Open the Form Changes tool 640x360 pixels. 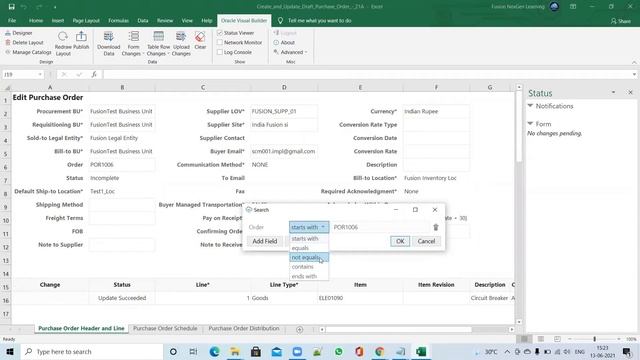point(133,43)
